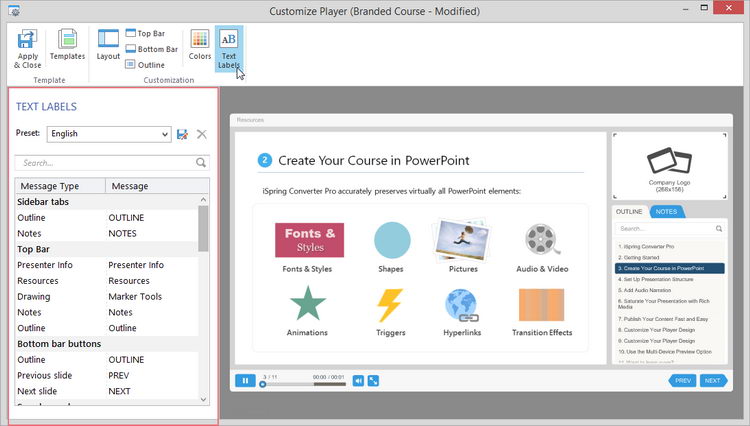
Task: Edit the Marker Tools message value
Action: (x=135, y=296)
